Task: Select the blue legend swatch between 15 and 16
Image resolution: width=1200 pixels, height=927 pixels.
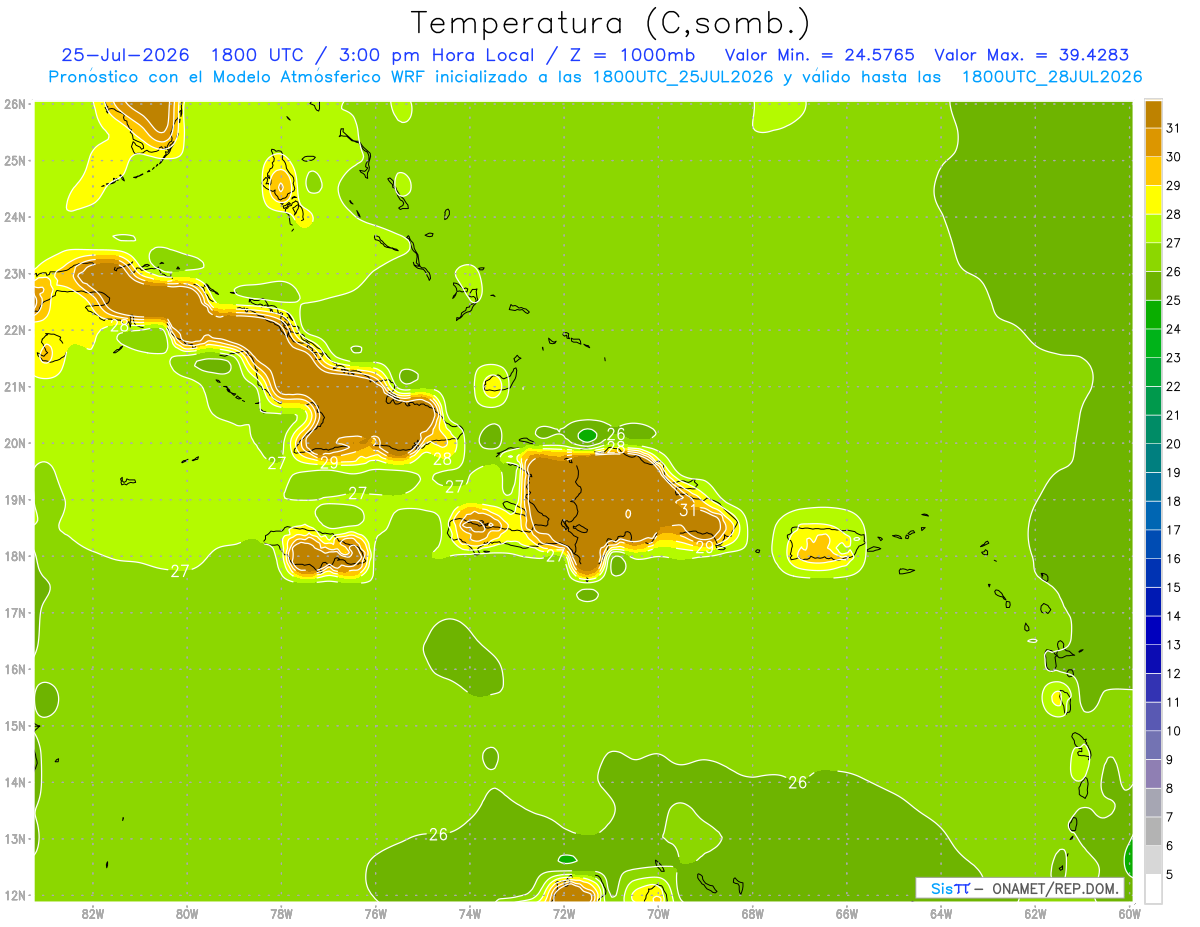Action: click(x=1153, y=572)
